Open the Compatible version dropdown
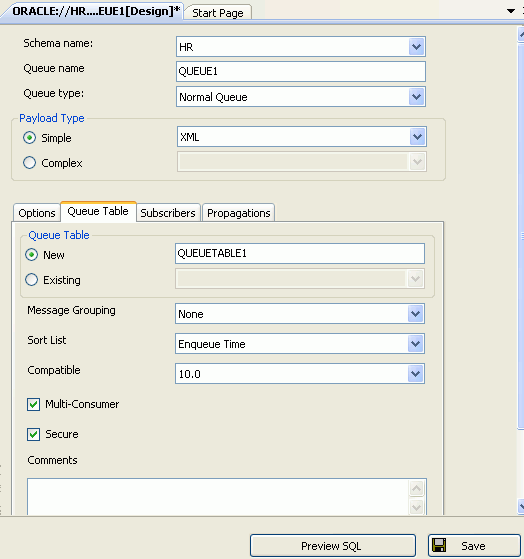This screenshot has width=524, height=559. pyautogui.click(x=415, y=374)
